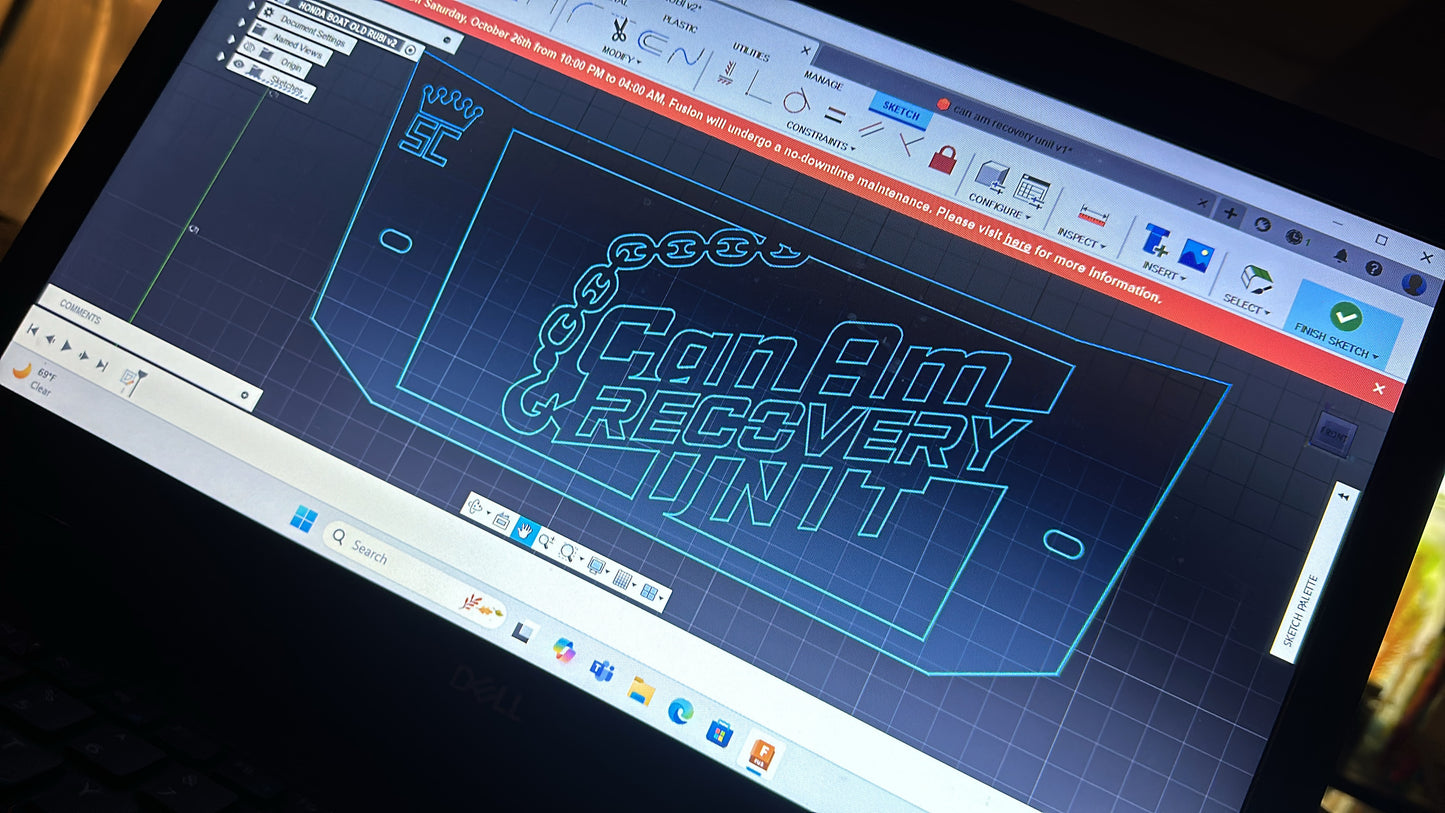This screenshot has height=813, width=1445.
Task: Activate the Pan hand tool
Action: (x=523, y=531)
